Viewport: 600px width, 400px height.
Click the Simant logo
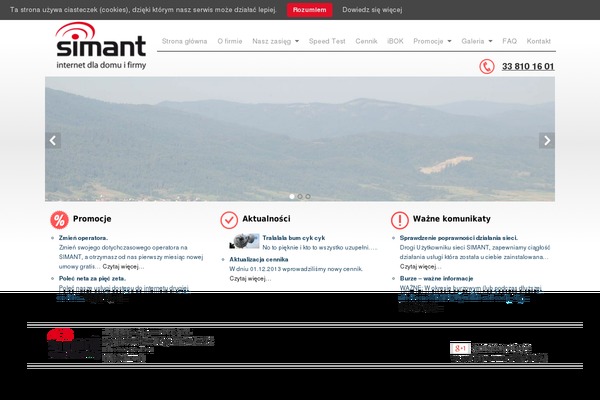tap(101, 46)
